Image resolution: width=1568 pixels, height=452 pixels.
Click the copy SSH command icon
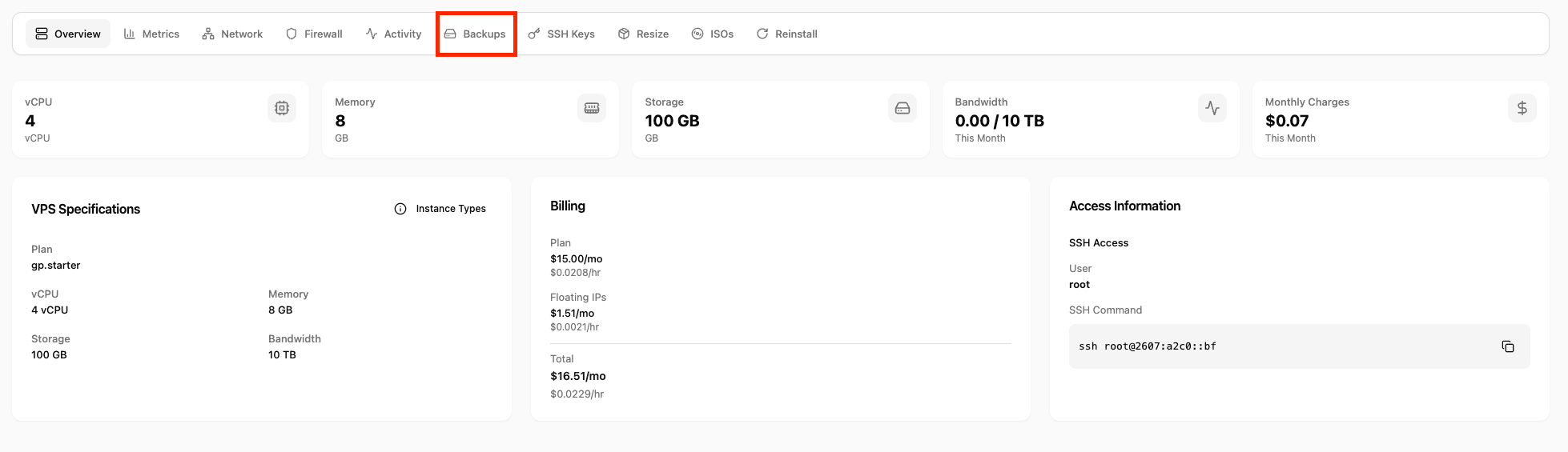coord(1507,346)
